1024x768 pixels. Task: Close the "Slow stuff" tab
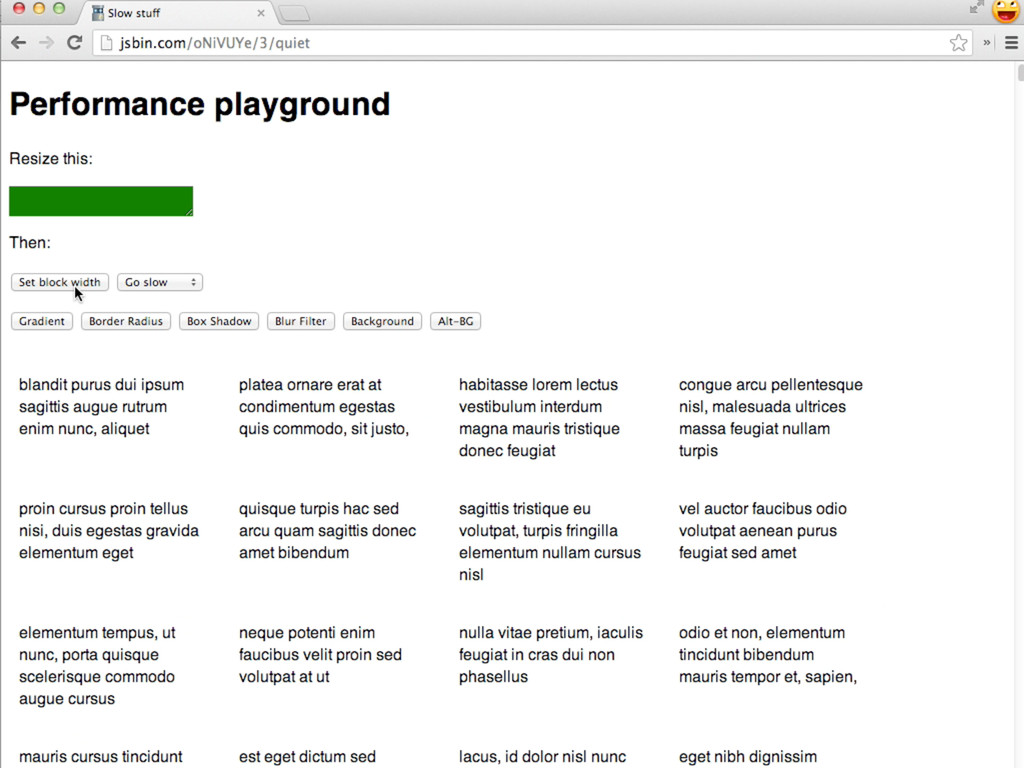pos(261,13)
